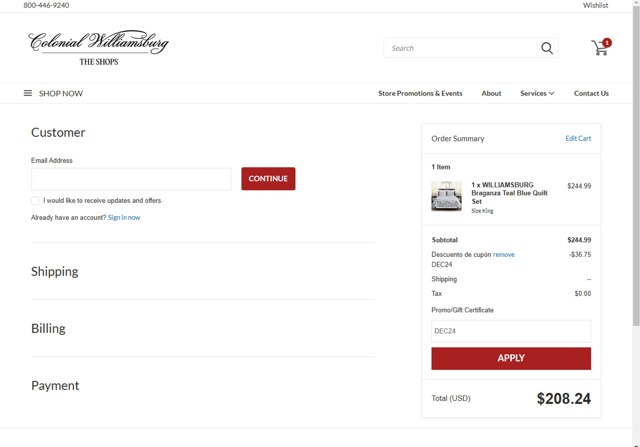Click the phone number 800-446-9240
The height and width of the screenshot is (447, 640).
pos(46,5)
